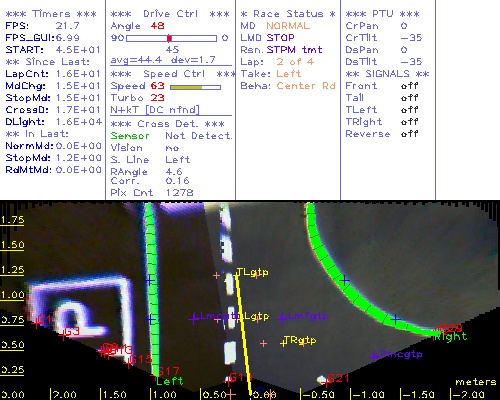The image size is (500, 400).
Task: Select the purple Lmfgtp marker
Action: (282, 319)
